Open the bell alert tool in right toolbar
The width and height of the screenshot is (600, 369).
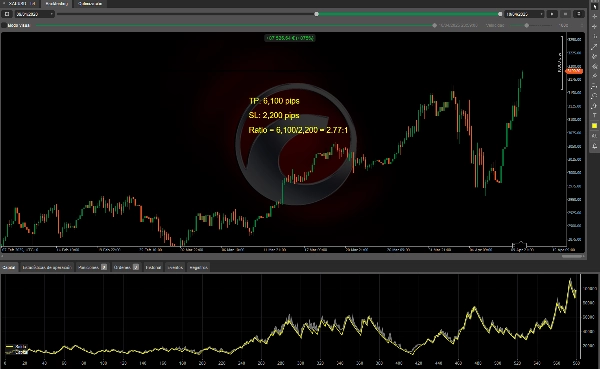pos(594,146)
